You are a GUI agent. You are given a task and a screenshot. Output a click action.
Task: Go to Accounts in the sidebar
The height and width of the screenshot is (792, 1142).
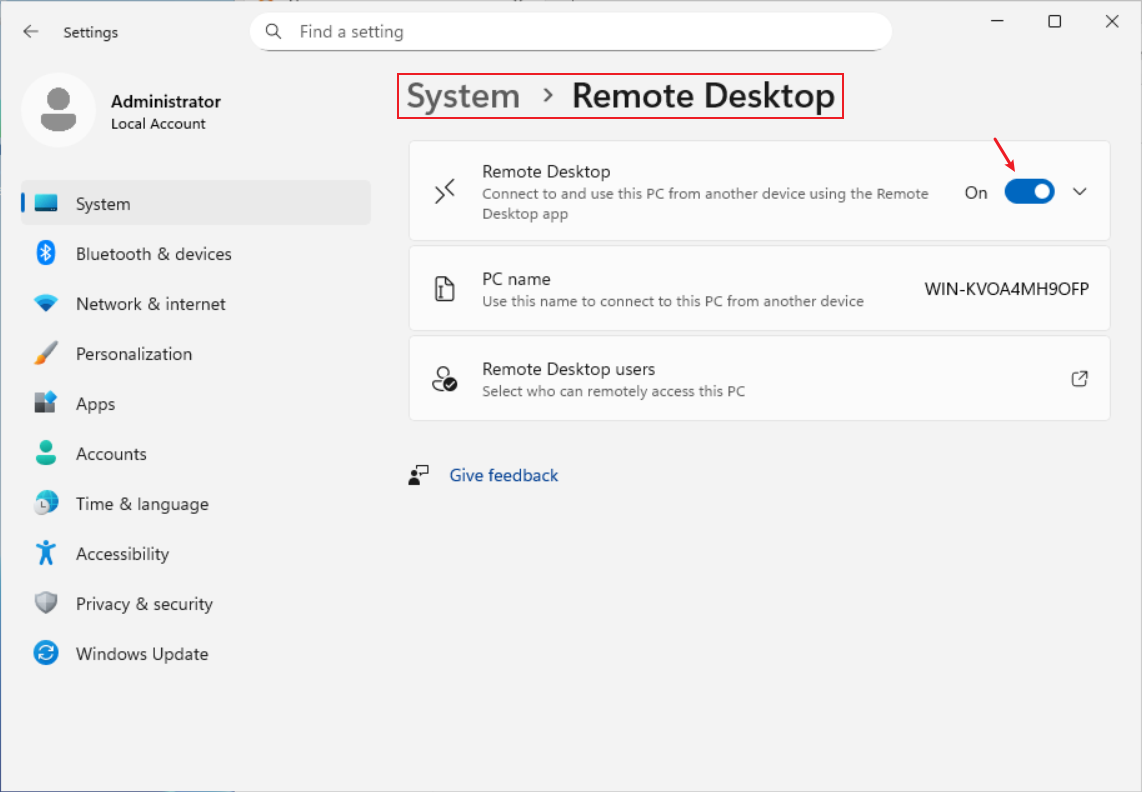point(111,454)
